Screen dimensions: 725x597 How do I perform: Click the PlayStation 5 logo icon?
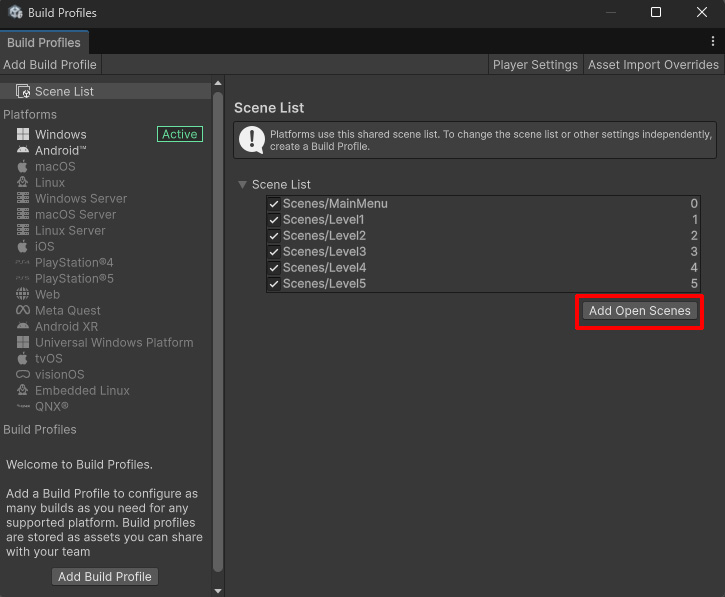click(23, 278)
